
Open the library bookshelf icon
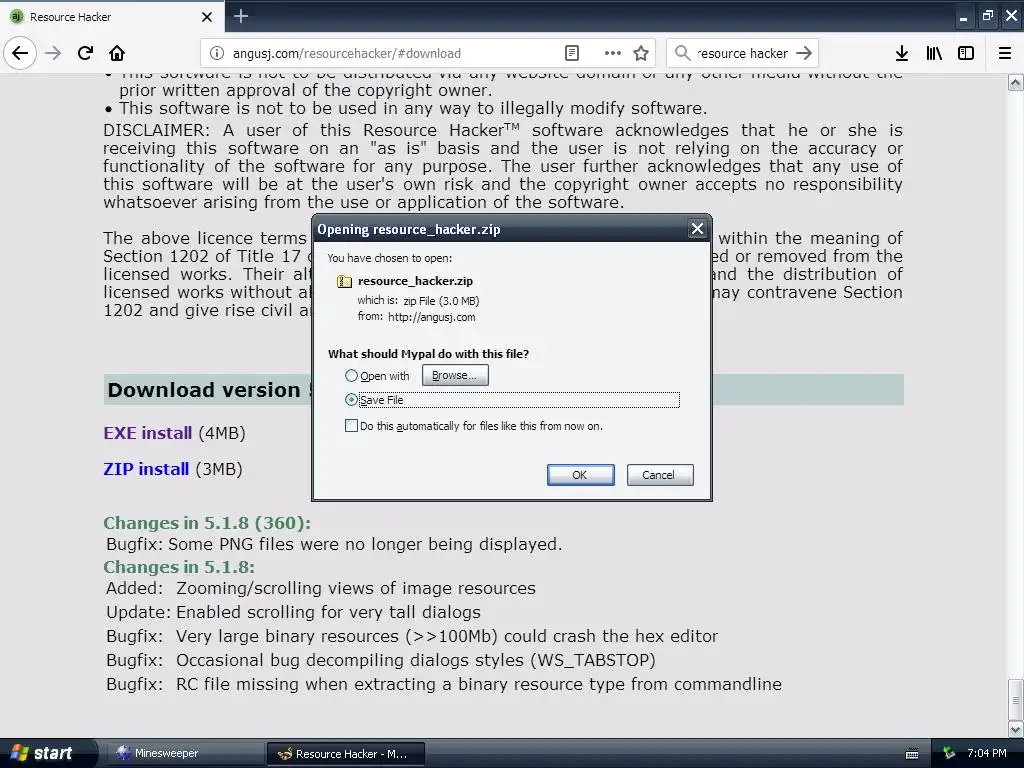pyautogui.click(x=934, y=53)
